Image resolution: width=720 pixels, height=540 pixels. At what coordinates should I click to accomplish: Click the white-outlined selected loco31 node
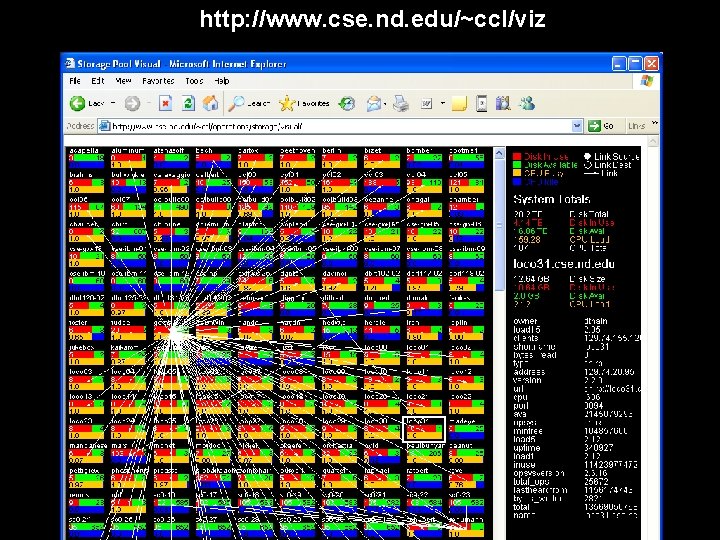[x=424, y=429]
